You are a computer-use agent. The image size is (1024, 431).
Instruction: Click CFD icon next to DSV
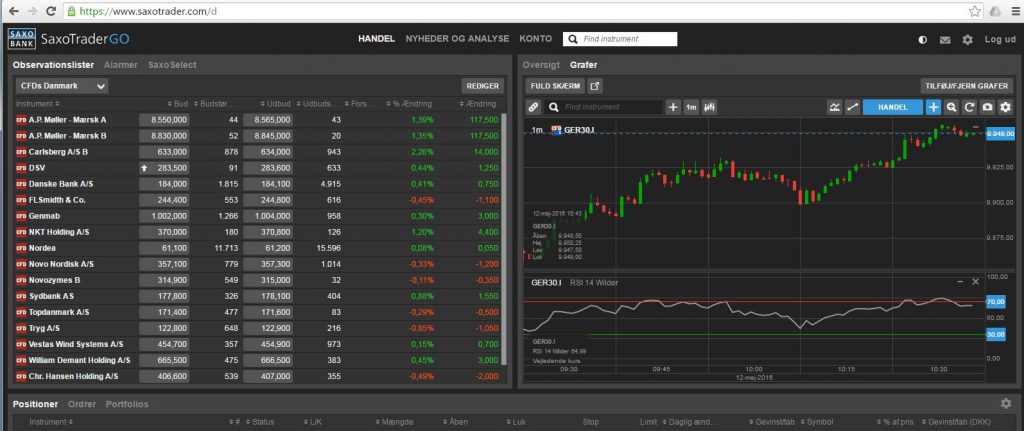(21, 168)
